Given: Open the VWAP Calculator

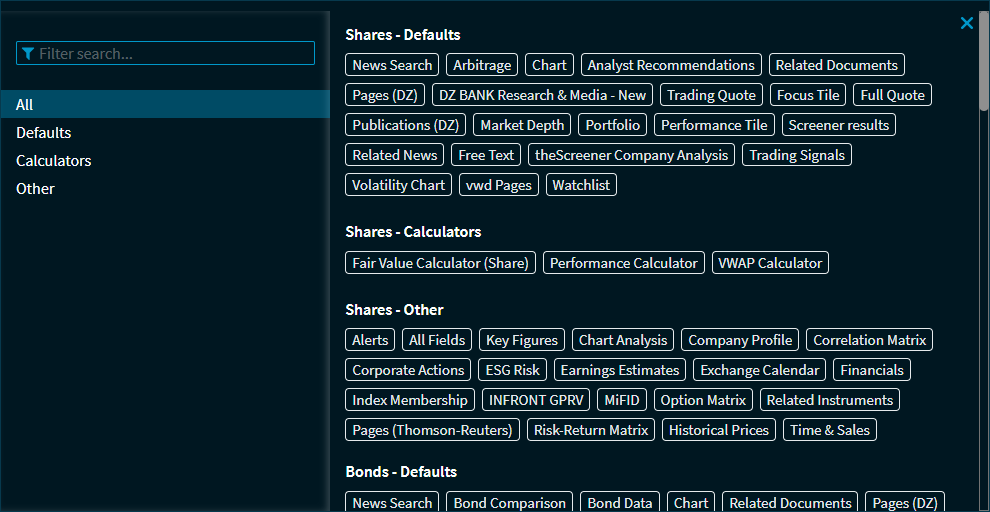Looking at the screenshot, I should [770, 263].
